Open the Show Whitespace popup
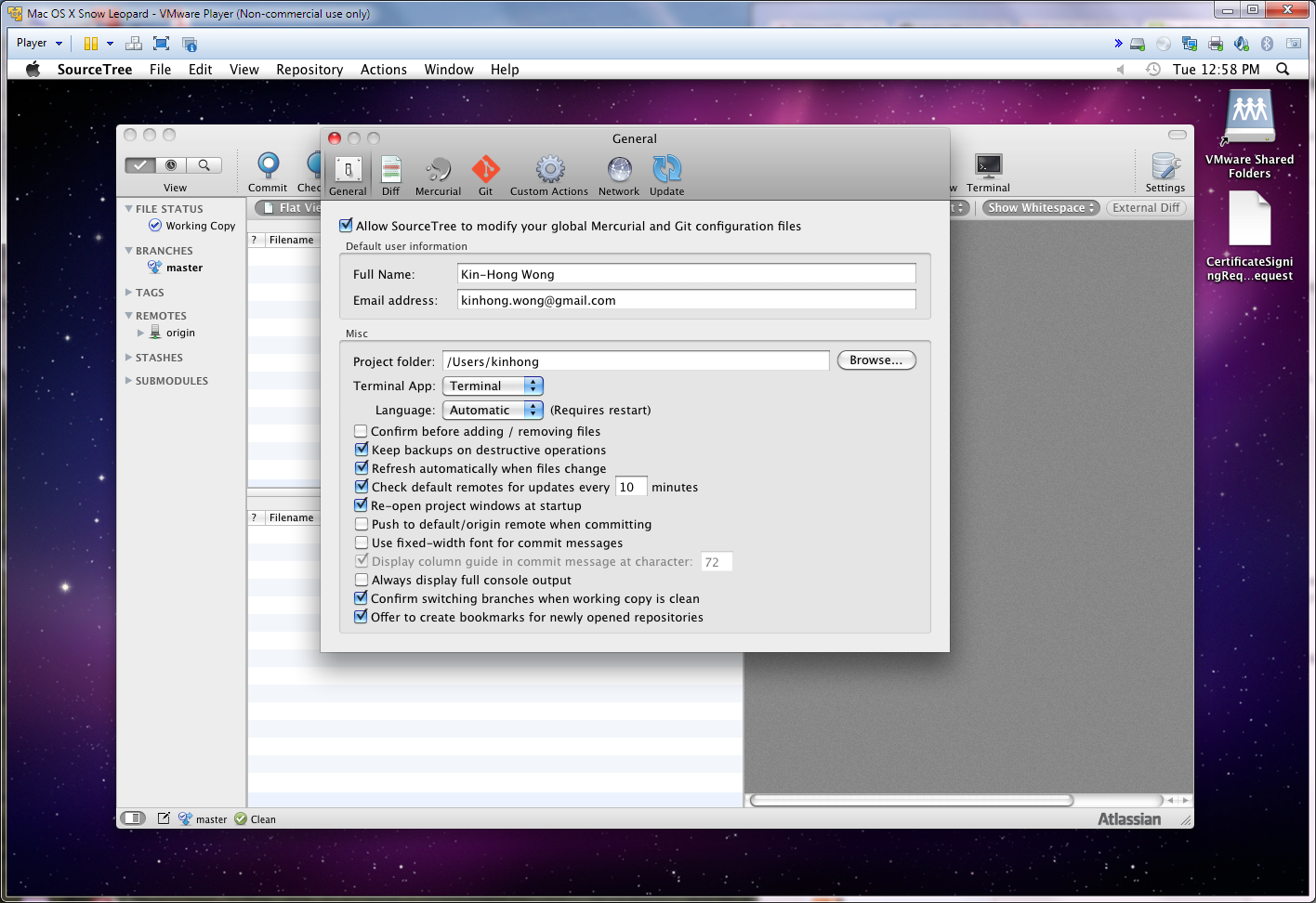 tap(1041, 208)
